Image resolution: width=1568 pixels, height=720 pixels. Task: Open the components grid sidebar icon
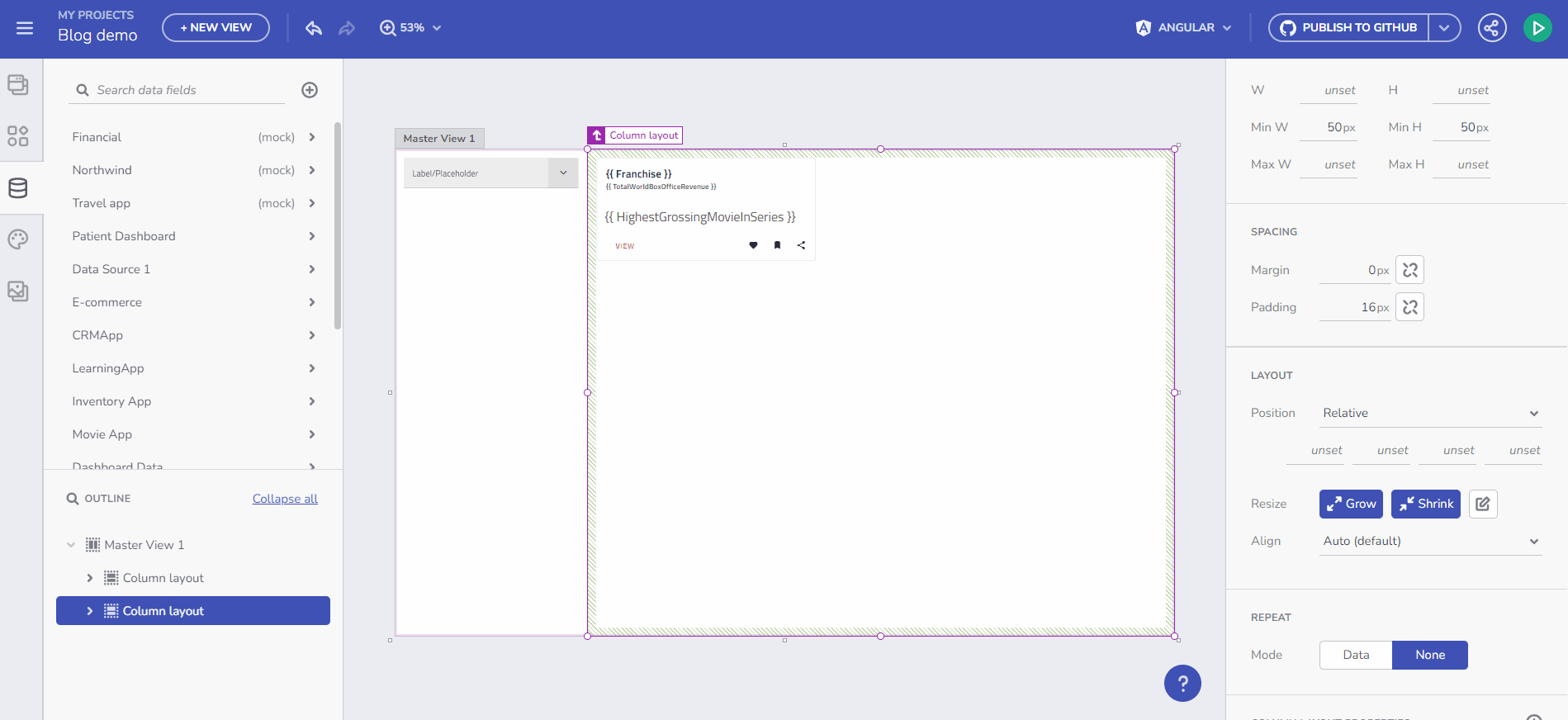[18, 136]
